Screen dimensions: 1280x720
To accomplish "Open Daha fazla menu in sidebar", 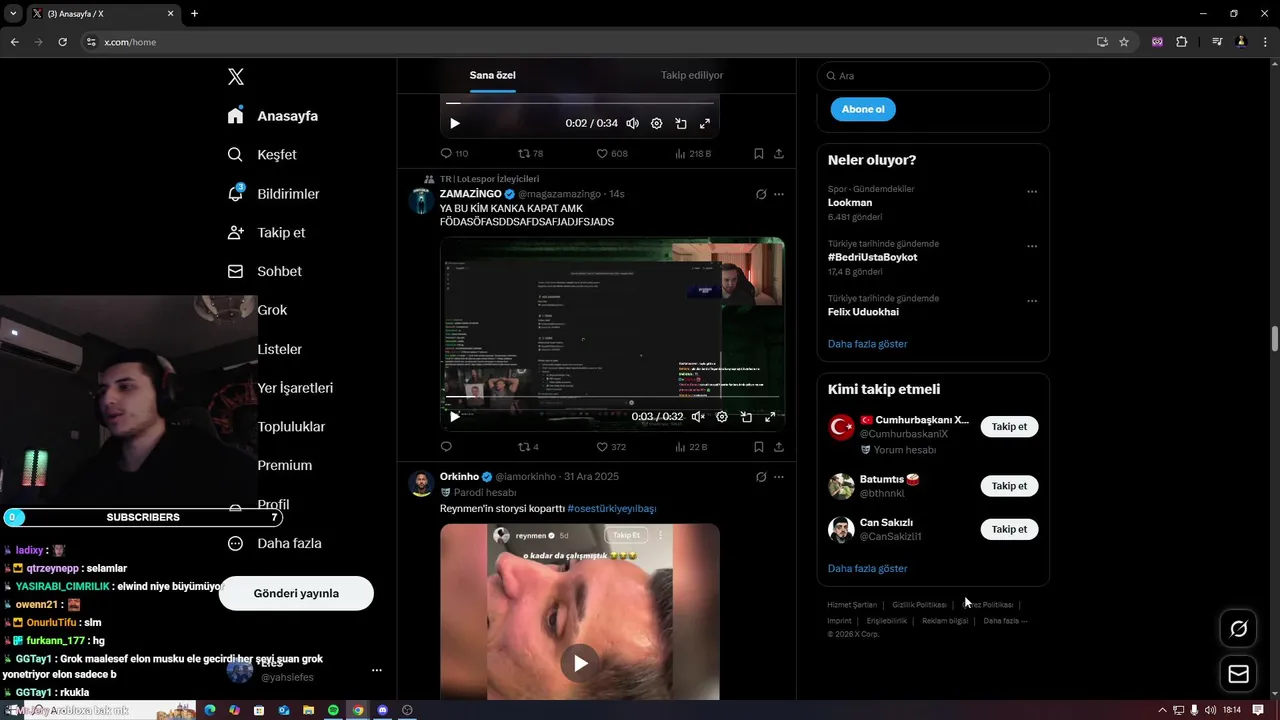I will click(274, 543).
